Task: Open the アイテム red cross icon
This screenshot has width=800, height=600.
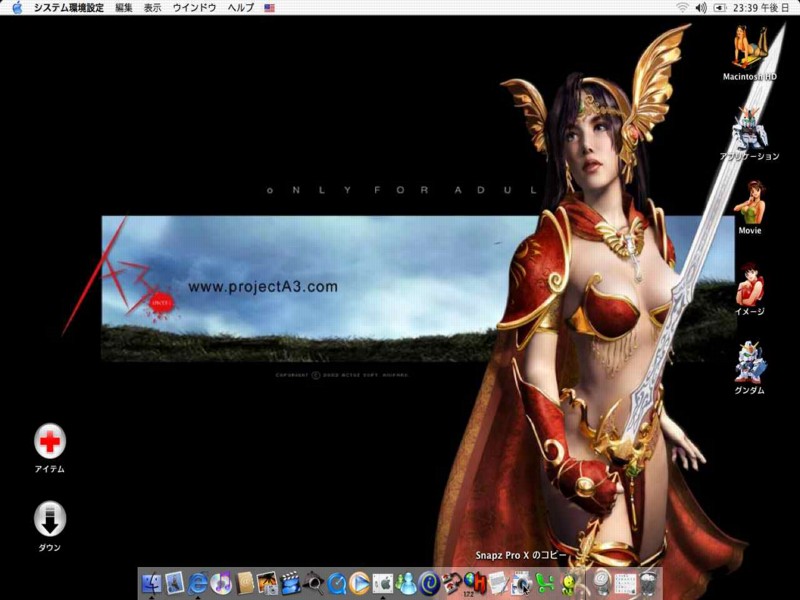Action: [x=49, y=441]
